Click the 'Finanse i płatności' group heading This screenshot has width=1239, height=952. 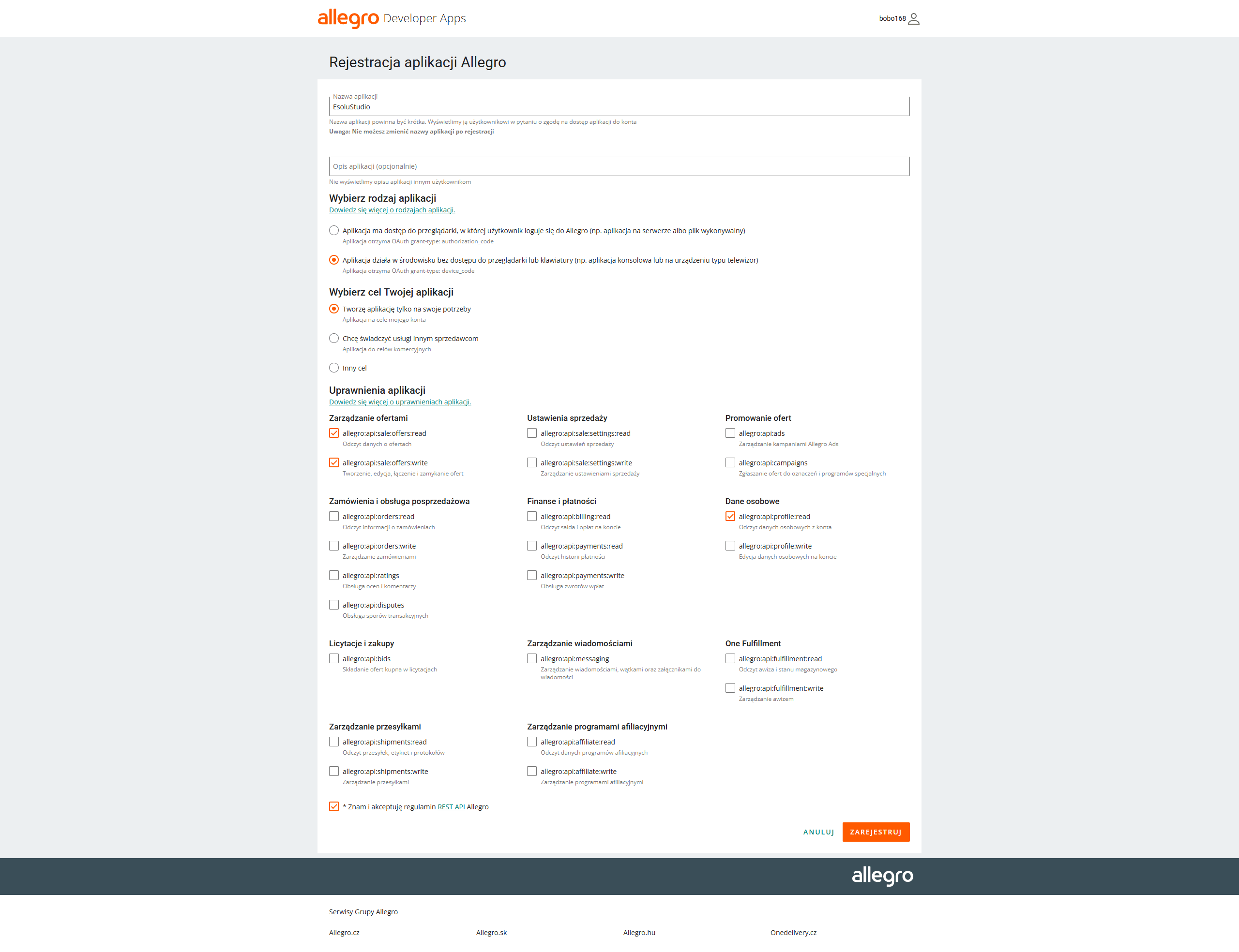561,502
